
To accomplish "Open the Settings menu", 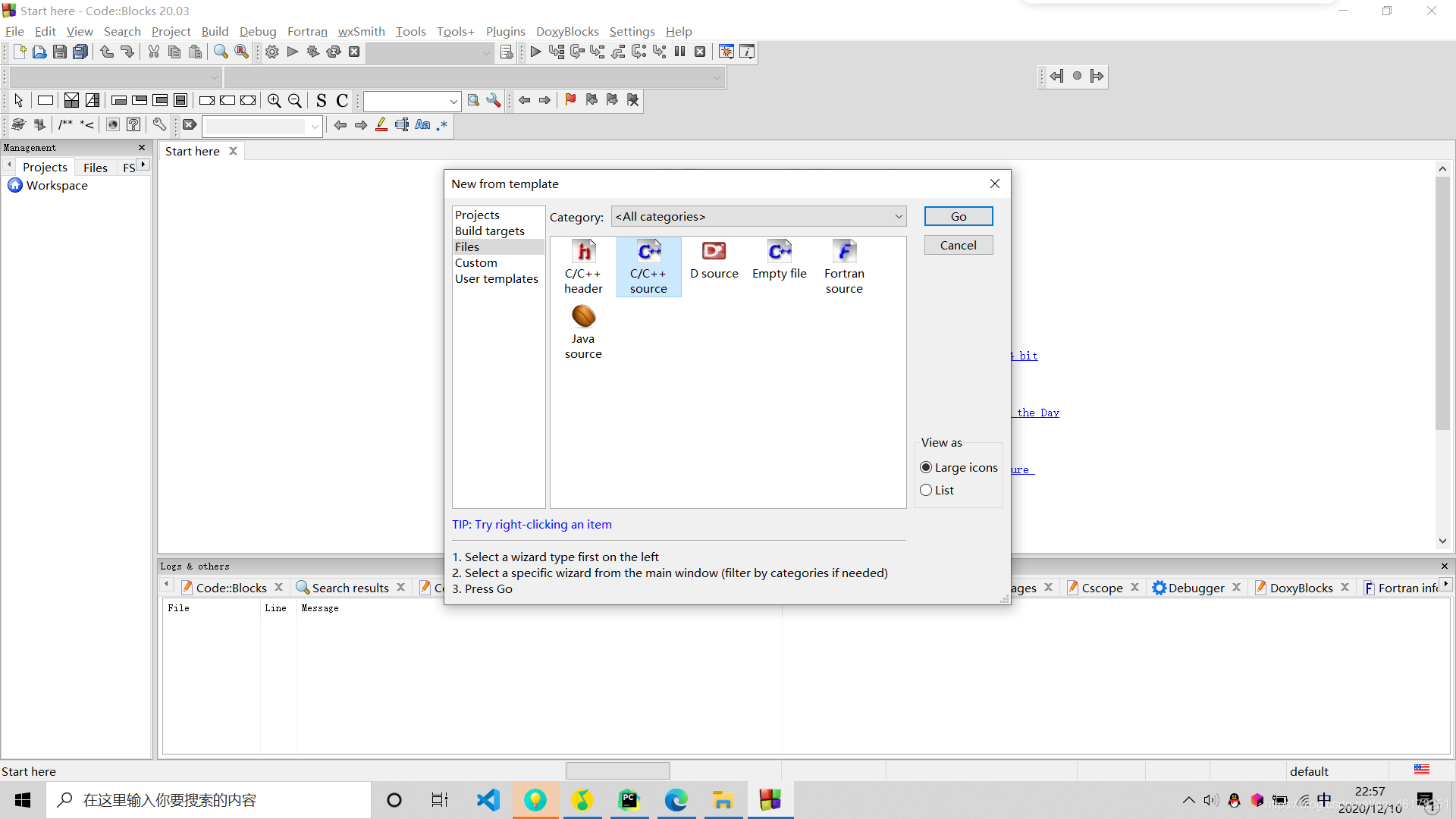I will (x=632, y=31).
